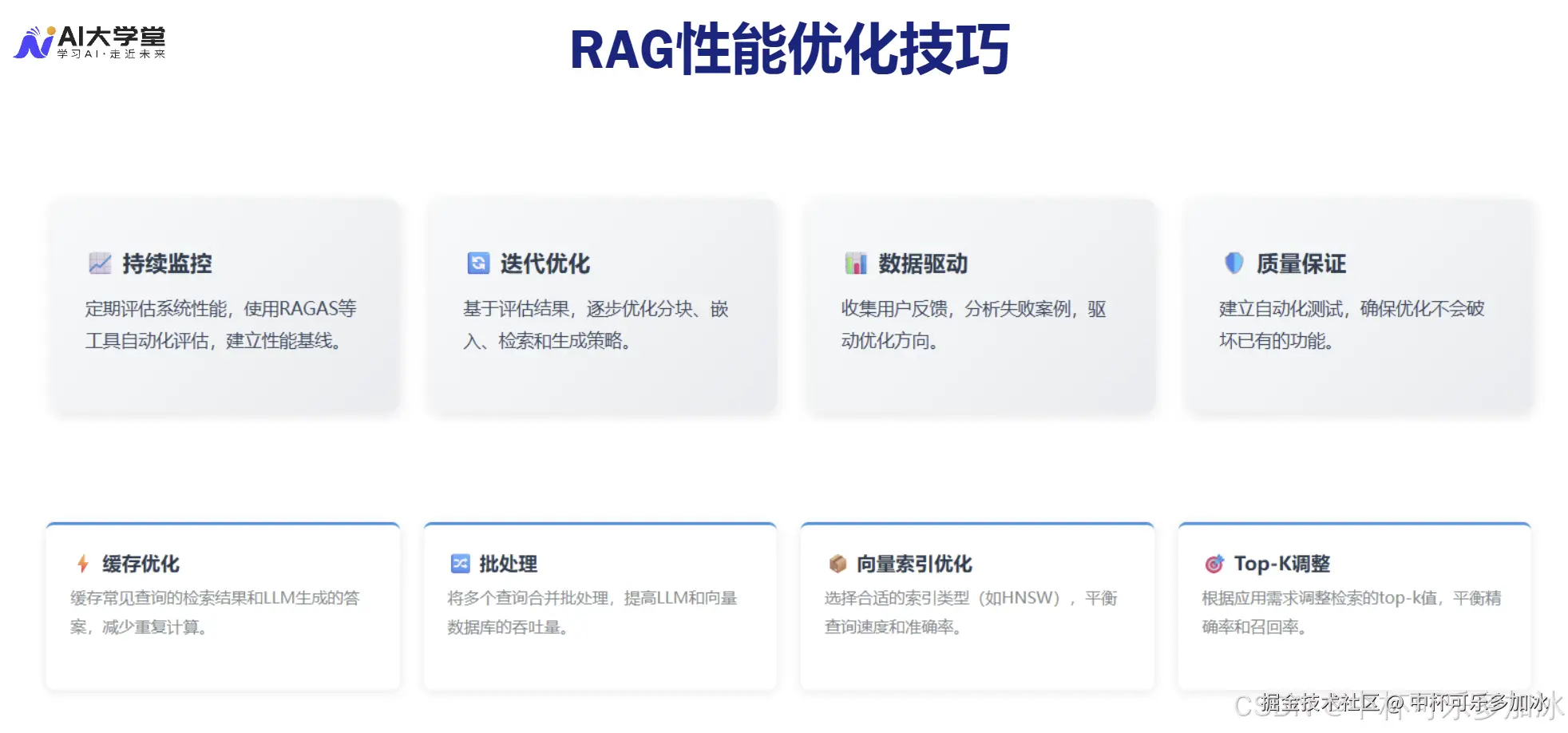
Task: Select the 数据驱动 card
Action: pos(979,306)
